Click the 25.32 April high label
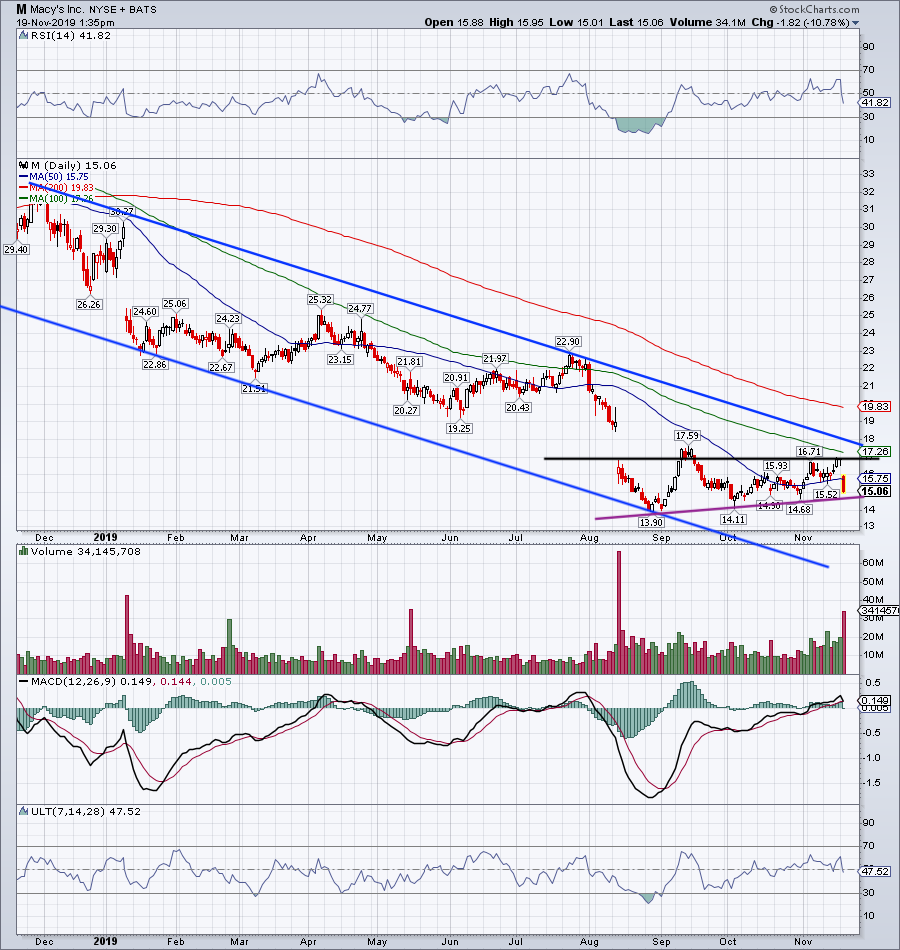 click(320, 299)
